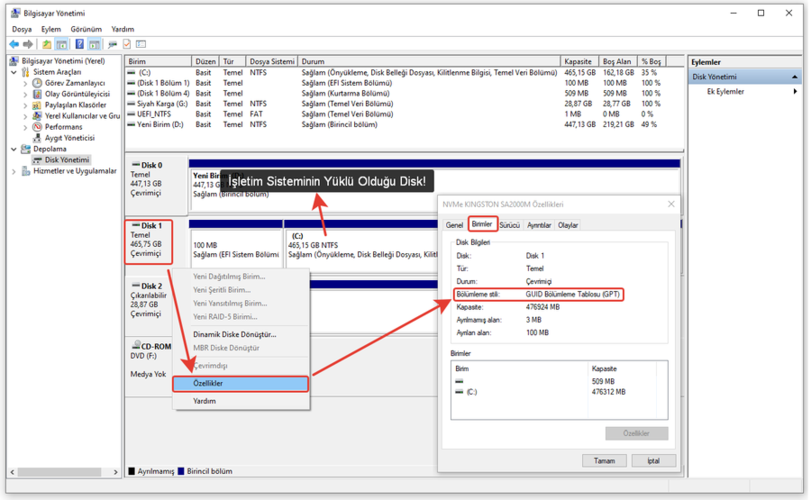Select Paylaşılan Klasörler in the tree

tap(75, 105)
